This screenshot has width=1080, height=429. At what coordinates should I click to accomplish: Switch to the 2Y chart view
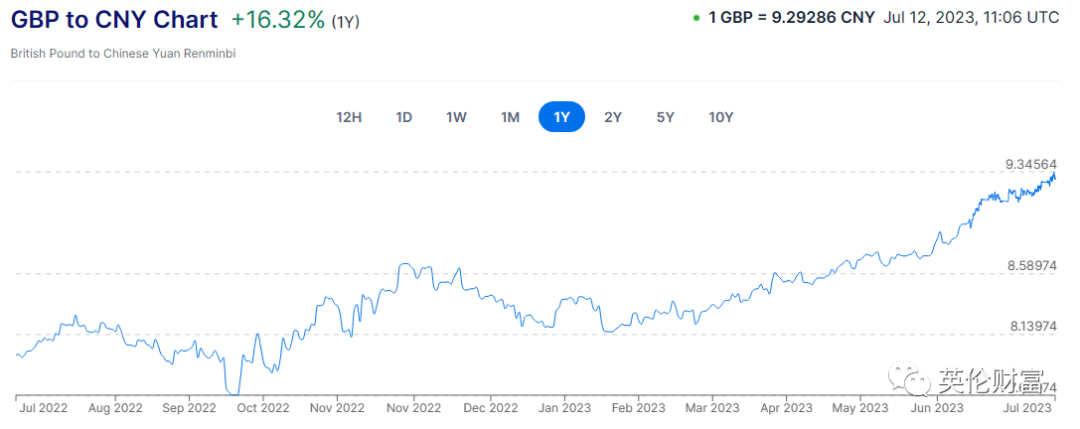(x=613, y=117)
